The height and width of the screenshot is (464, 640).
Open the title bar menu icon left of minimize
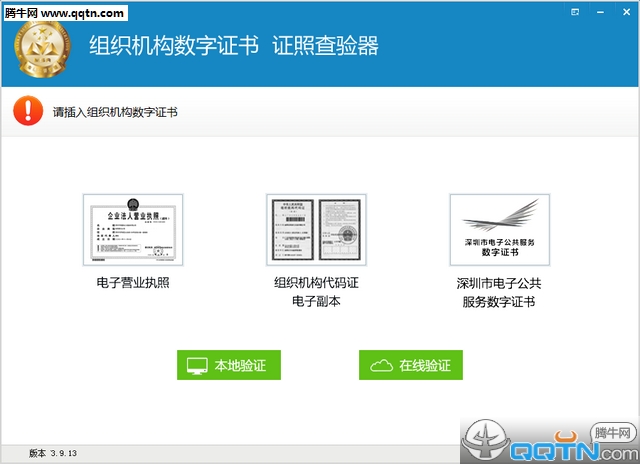pos(575,12)
